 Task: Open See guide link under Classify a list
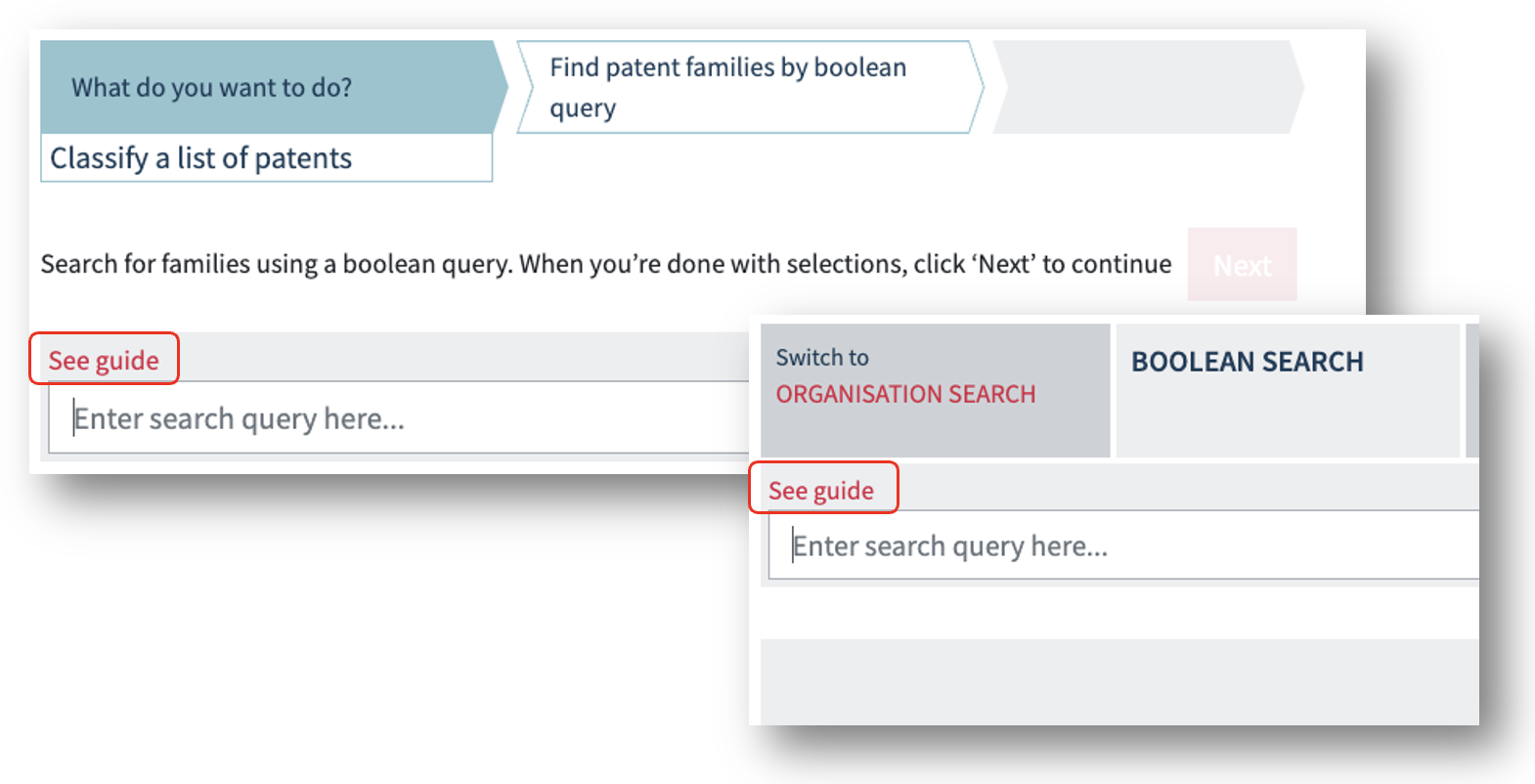pyautogui.click(x=104, y=360)
